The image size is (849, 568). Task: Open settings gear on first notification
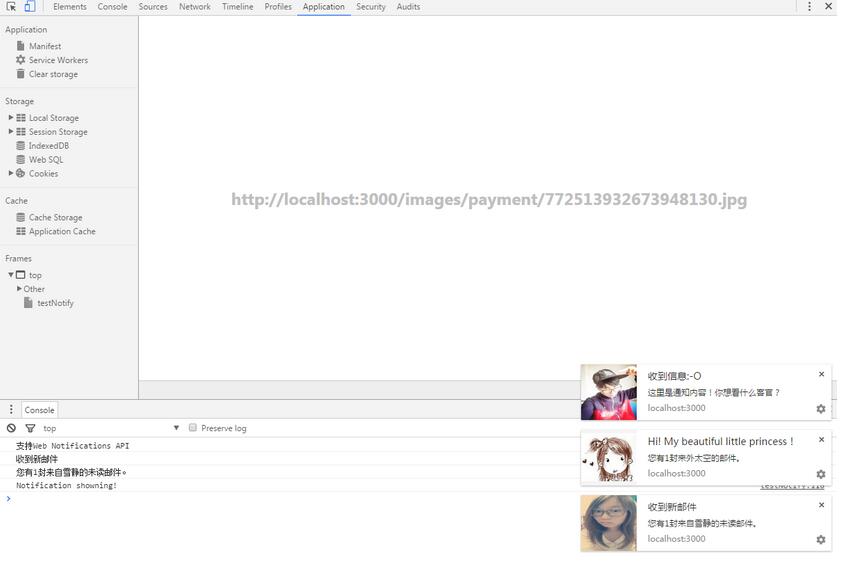pyautogui.click(x=821, y=409)
